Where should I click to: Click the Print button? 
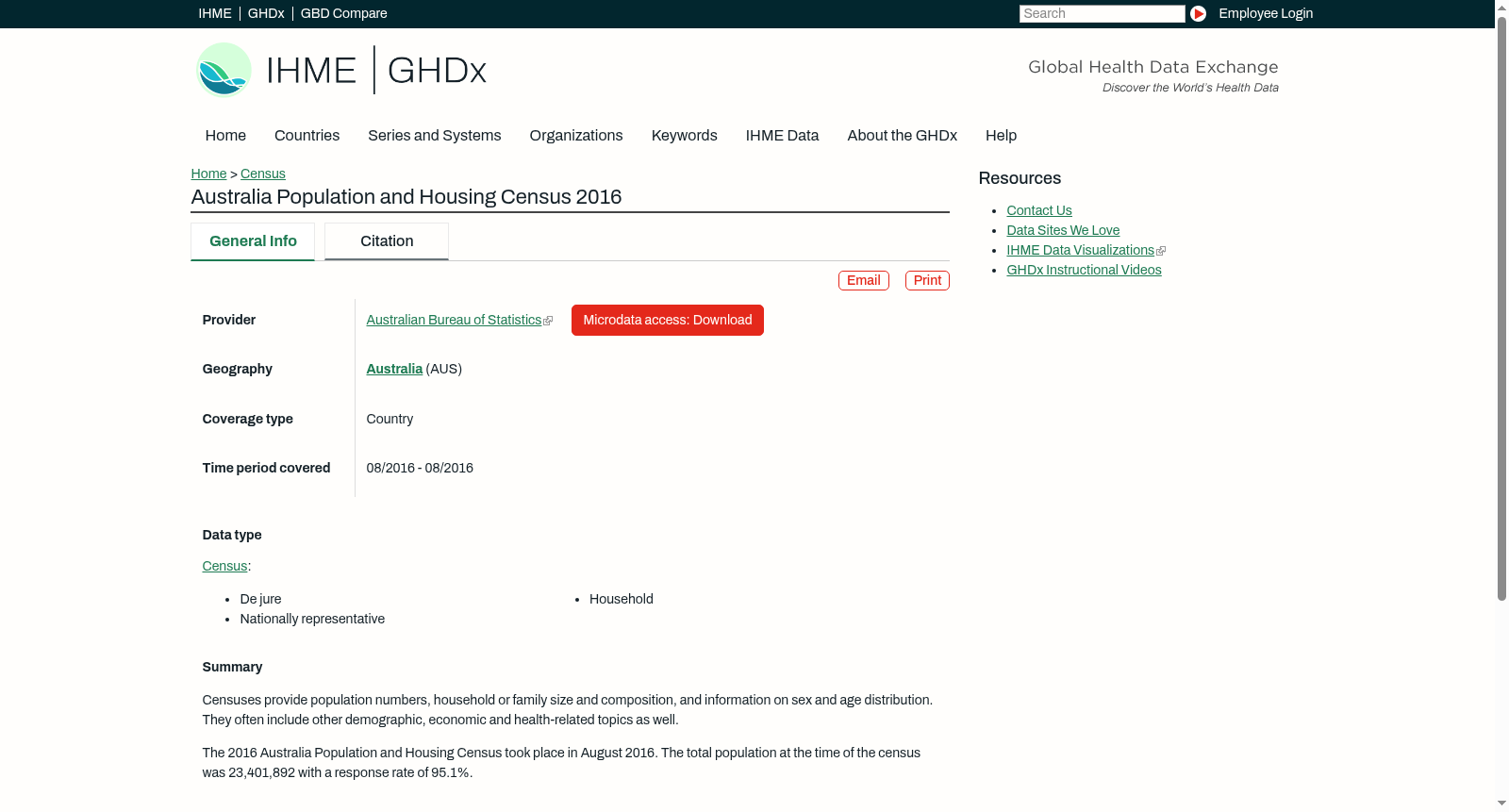coord(927,280)
